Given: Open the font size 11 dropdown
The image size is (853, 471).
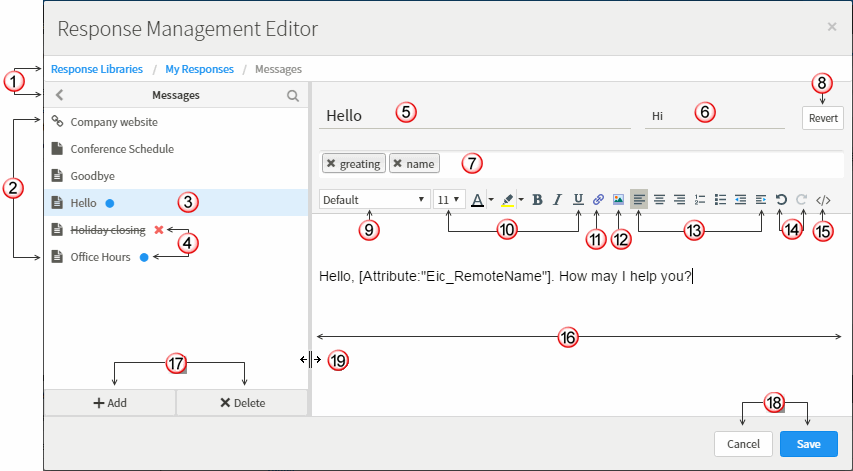Looking at the screenshot, I should [x=449, y=199].
